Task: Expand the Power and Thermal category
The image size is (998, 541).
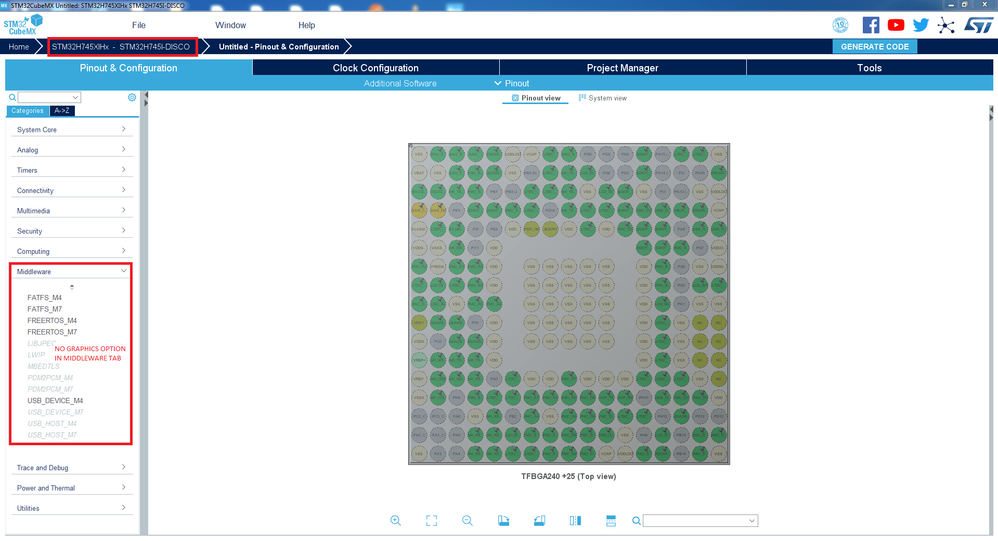Action: [x=71, y=488]
